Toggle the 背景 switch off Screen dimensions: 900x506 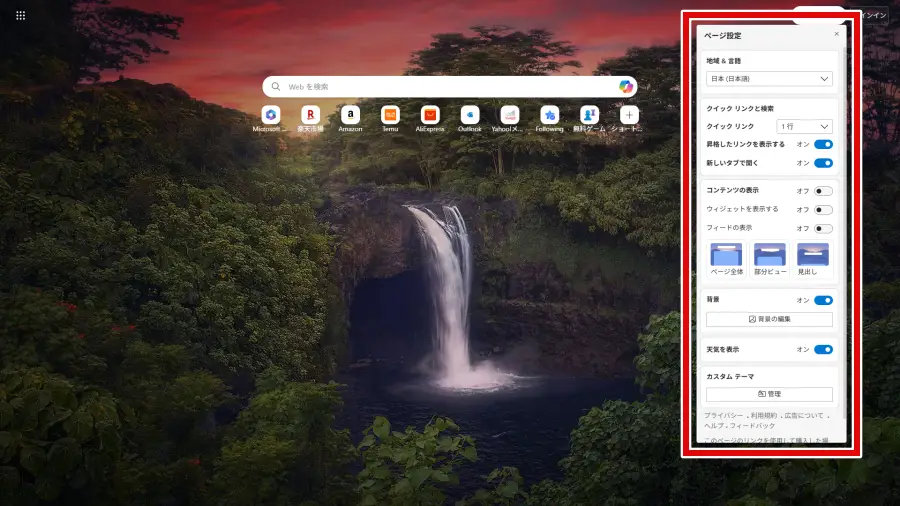[x=823, y=300]
